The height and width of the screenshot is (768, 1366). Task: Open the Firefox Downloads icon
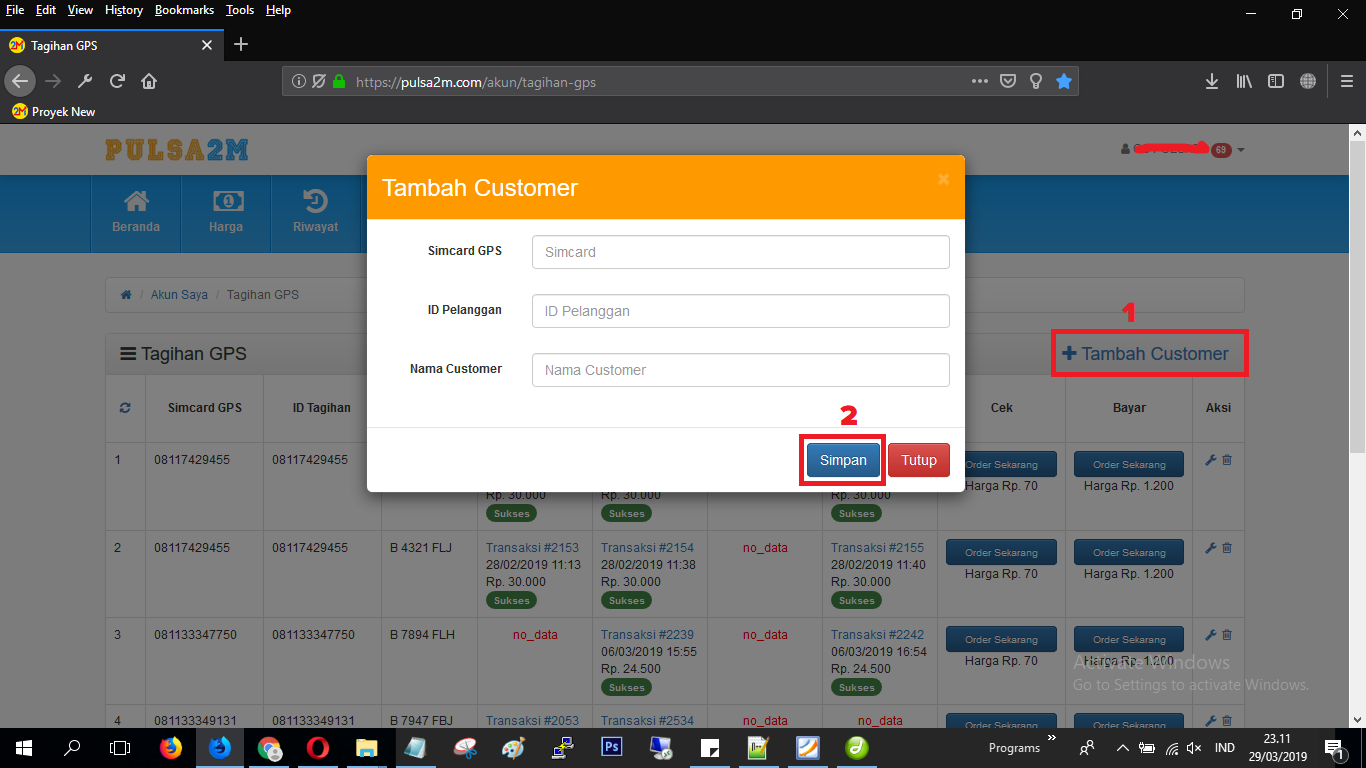(x=1211, y=81)
